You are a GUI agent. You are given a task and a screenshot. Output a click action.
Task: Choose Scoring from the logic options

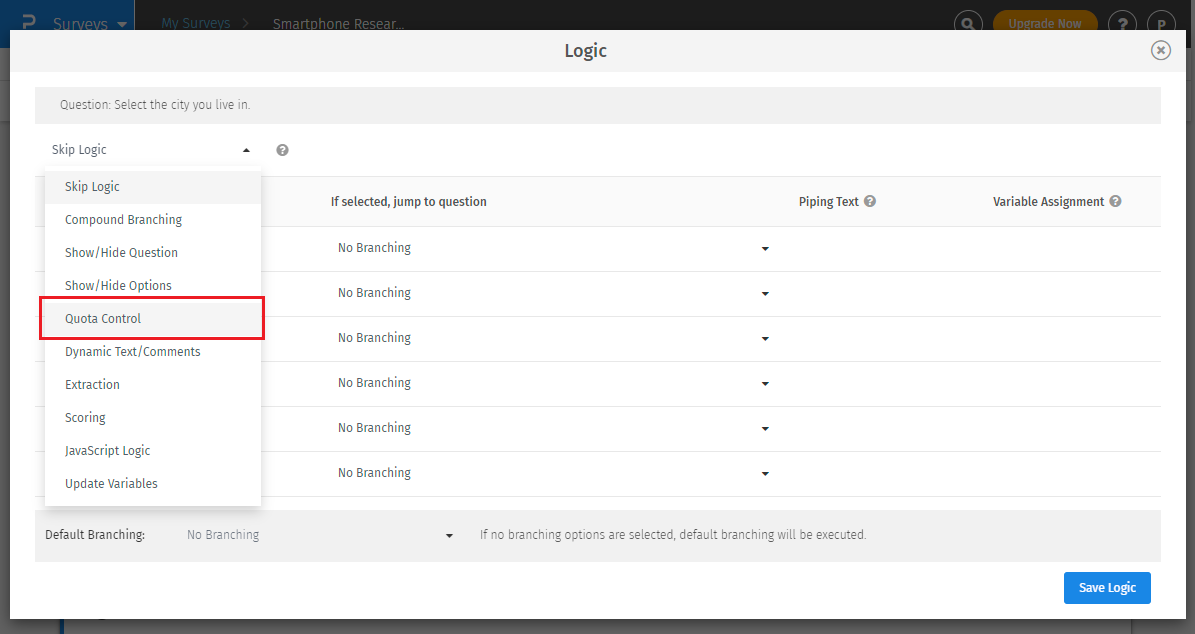85,417
